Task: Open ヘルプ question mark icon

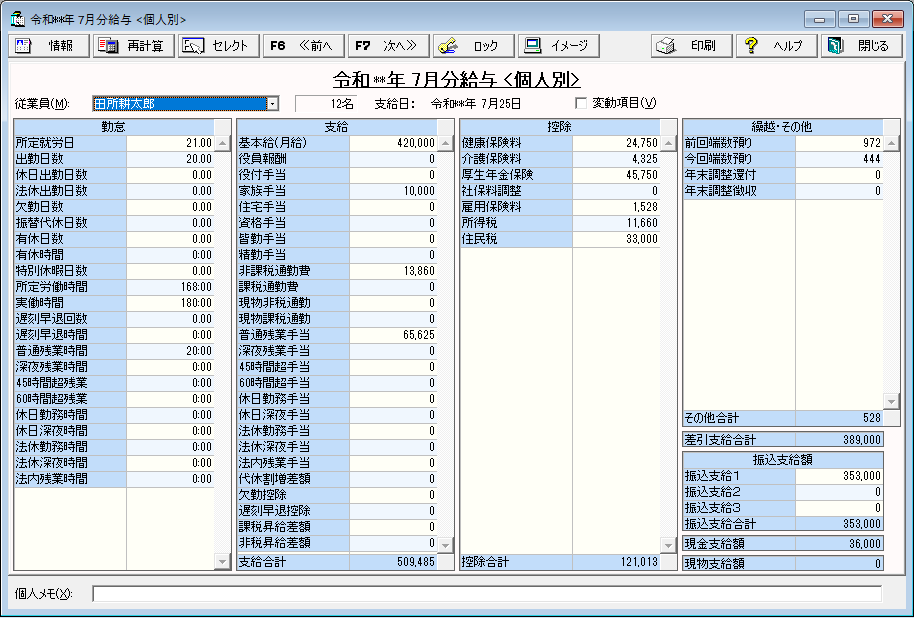Action: [x=752, y=46]
